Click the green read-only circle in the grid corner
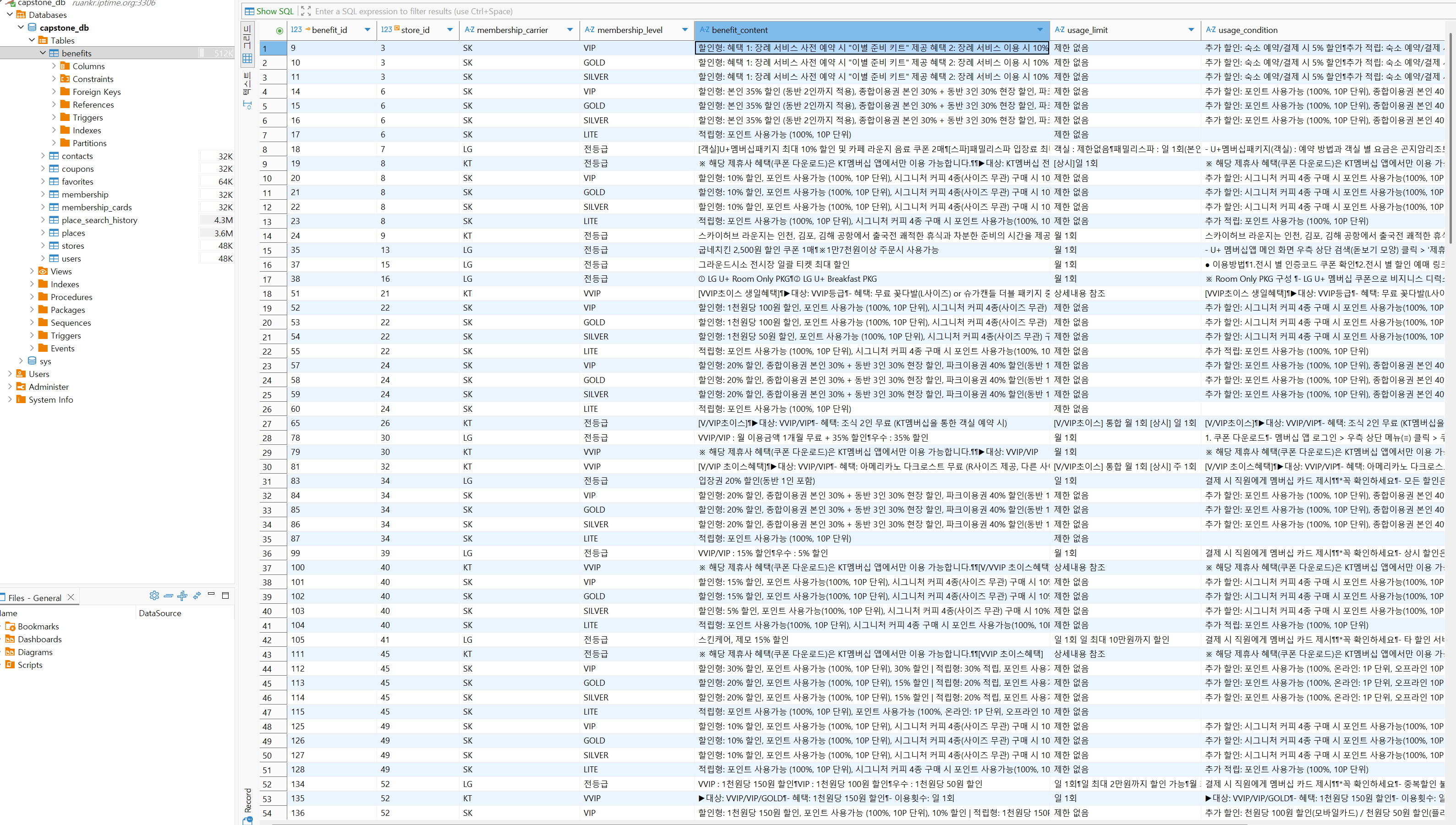1456x825 pixels. [279, 31]
